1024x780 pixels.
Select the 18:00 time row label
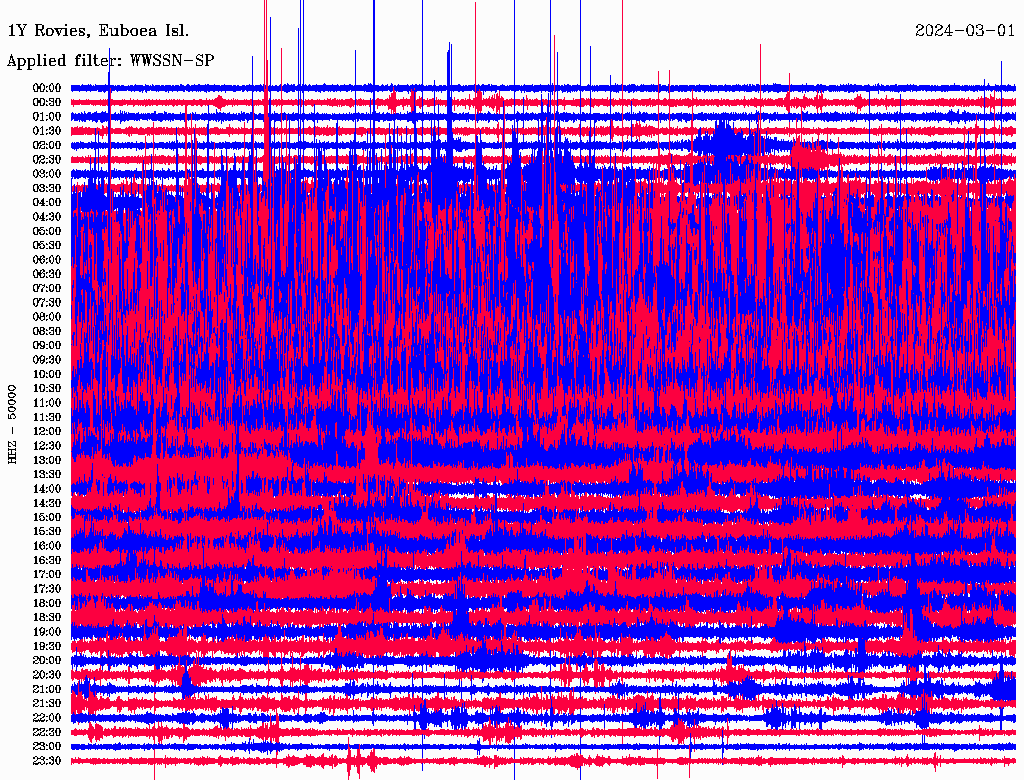tap(48, 603)
